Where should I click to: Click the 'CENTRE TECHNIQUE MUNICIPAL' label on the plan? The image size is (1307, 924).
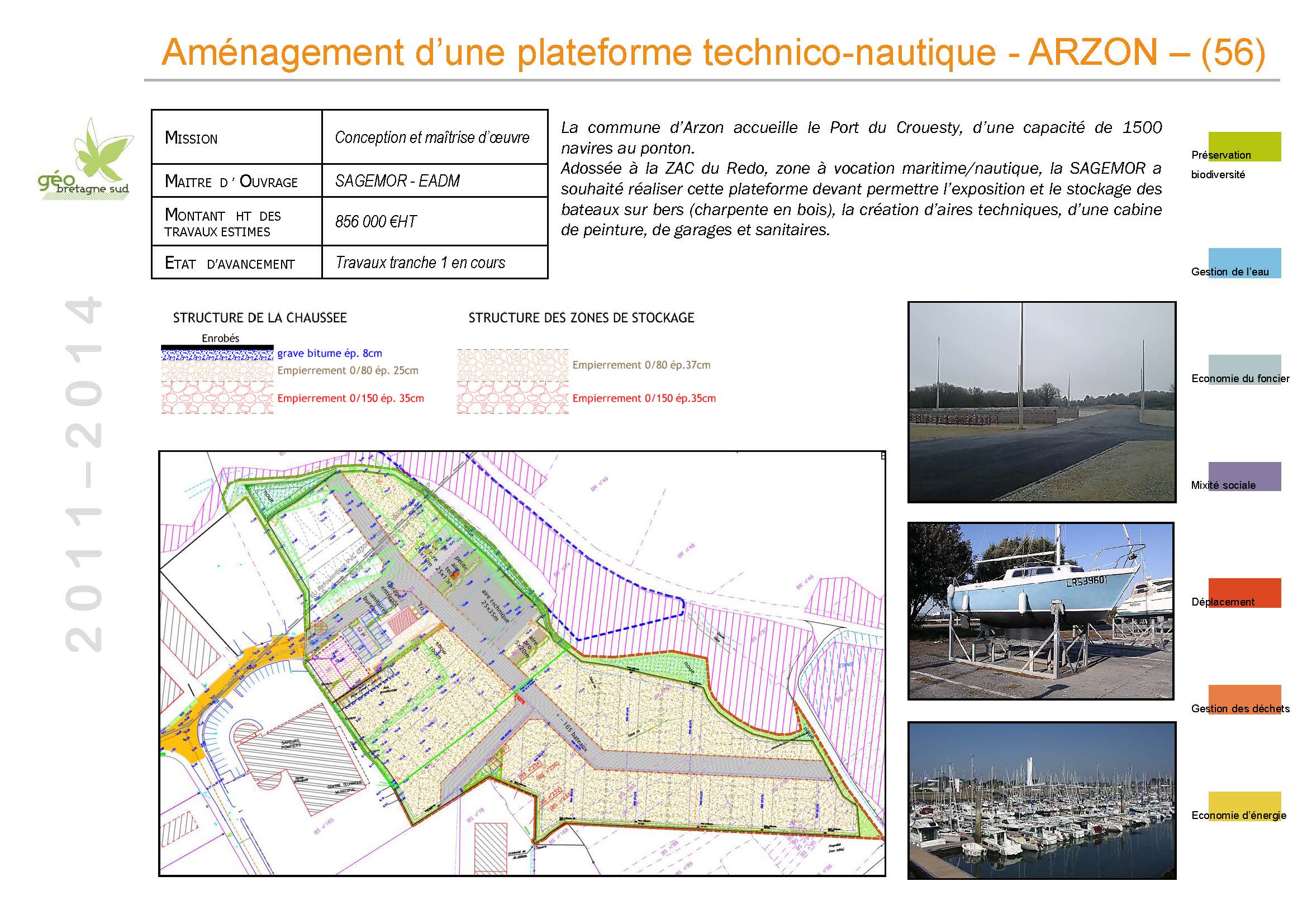tap(345, 787)
